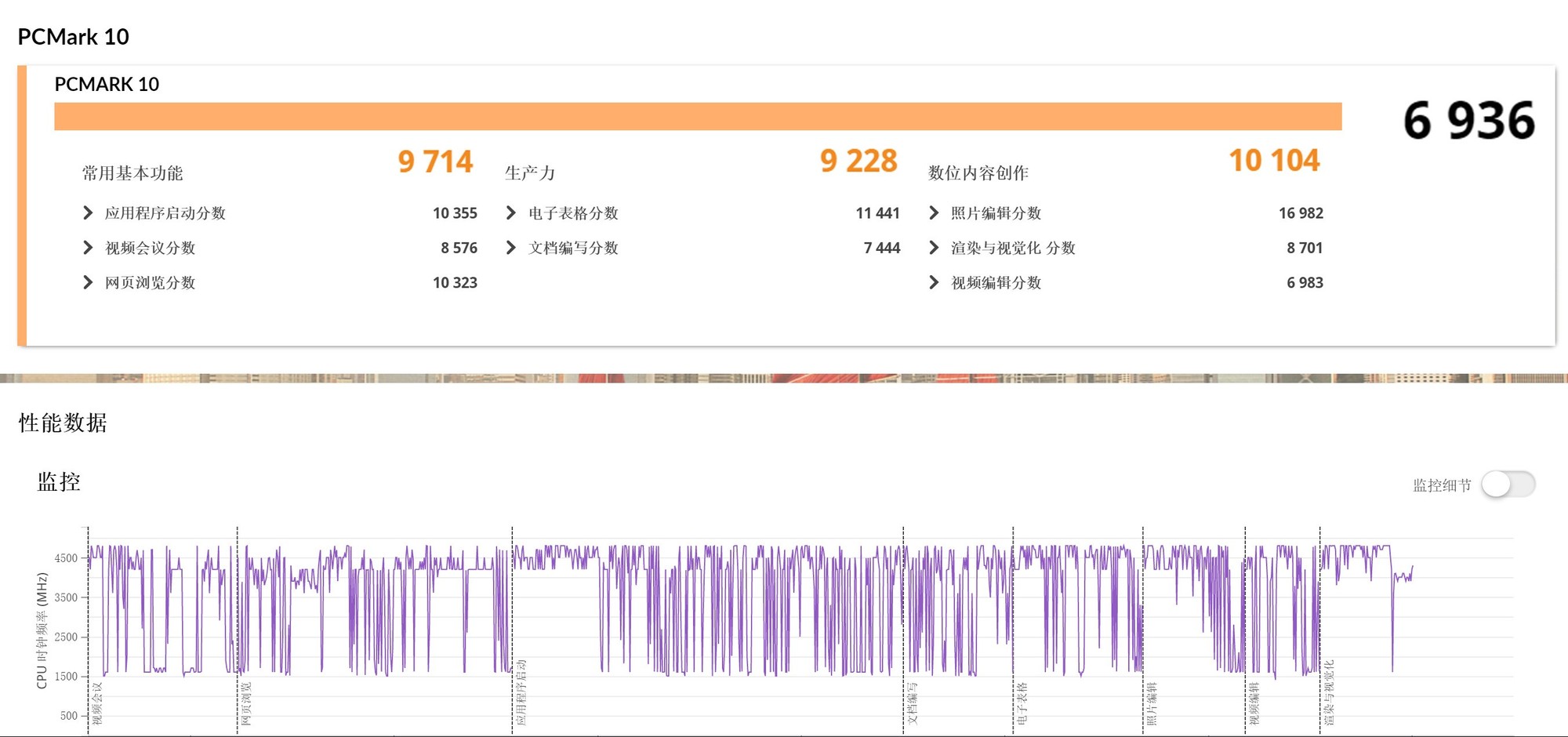1568x737 pixels.
Task: Click the chevron beside 渲染与视觉化 分数
Action: point(933,248)
